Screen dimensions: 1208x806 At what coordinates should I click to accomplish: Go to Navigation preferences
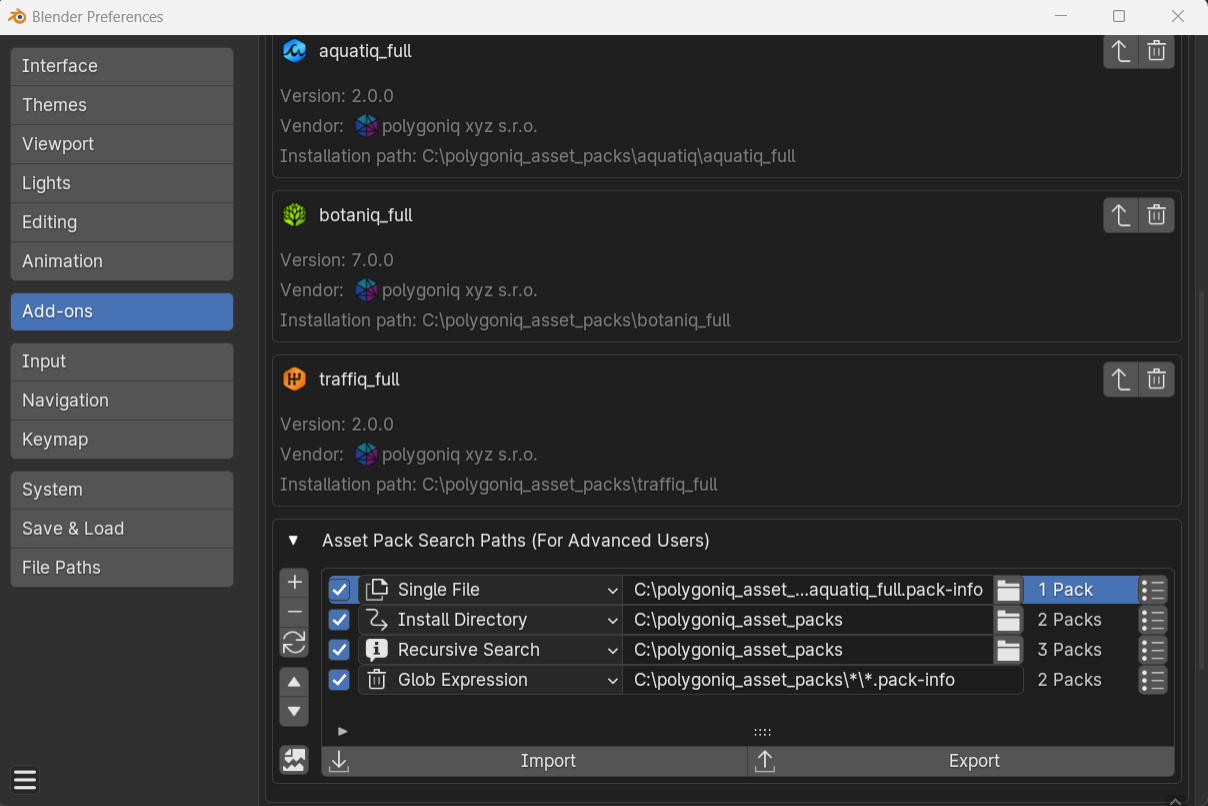point(122,400)
